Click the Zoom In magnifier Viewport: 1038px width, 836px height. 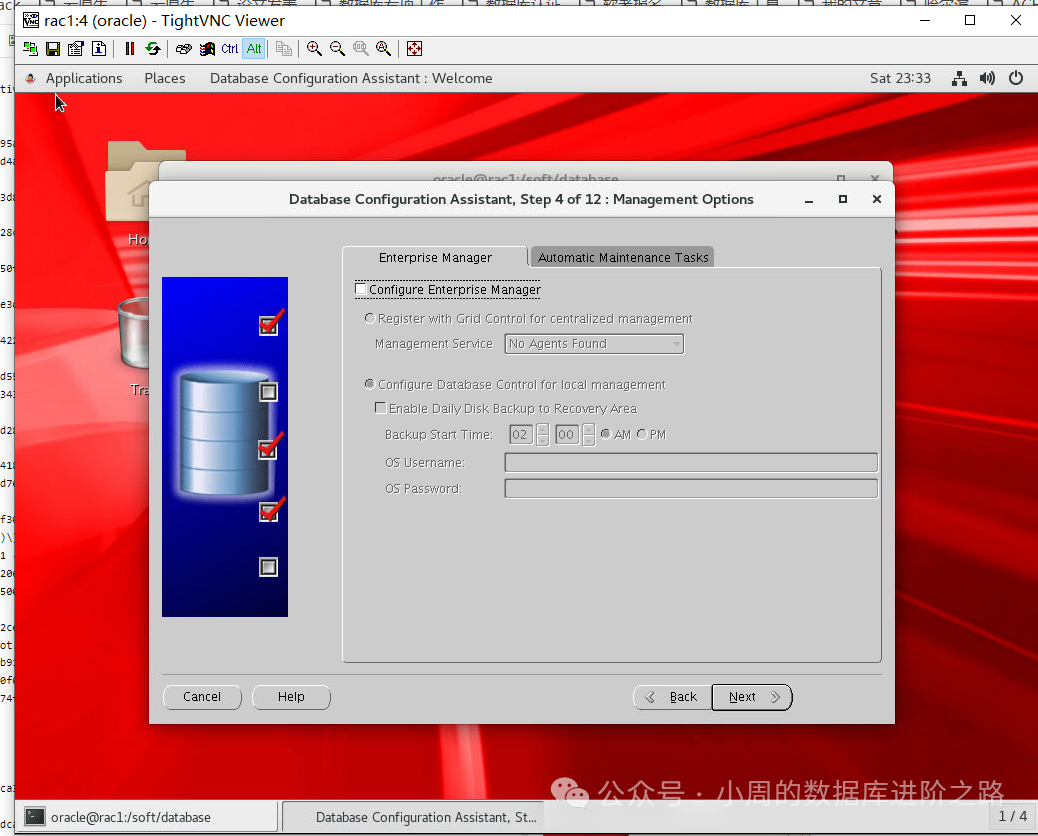tap(314, 48)
